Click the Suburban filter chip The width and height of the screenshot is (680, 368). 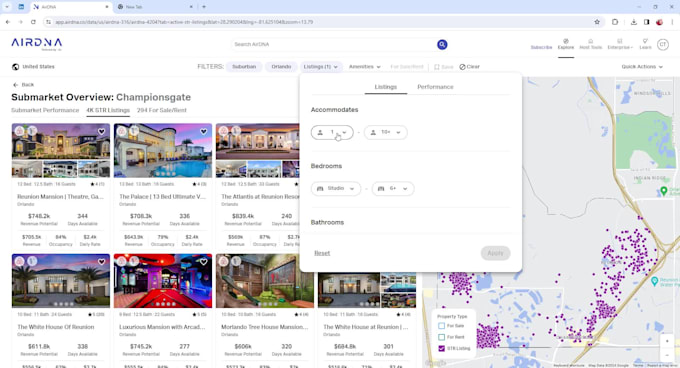point(244,67)
